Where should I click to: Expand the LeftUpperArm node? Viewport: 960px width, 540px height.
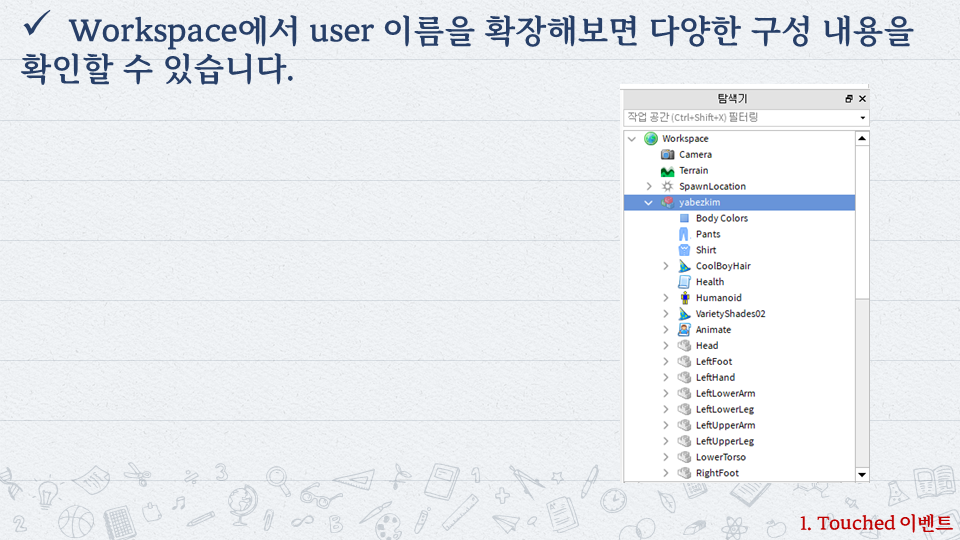click(x=666, y=425)
